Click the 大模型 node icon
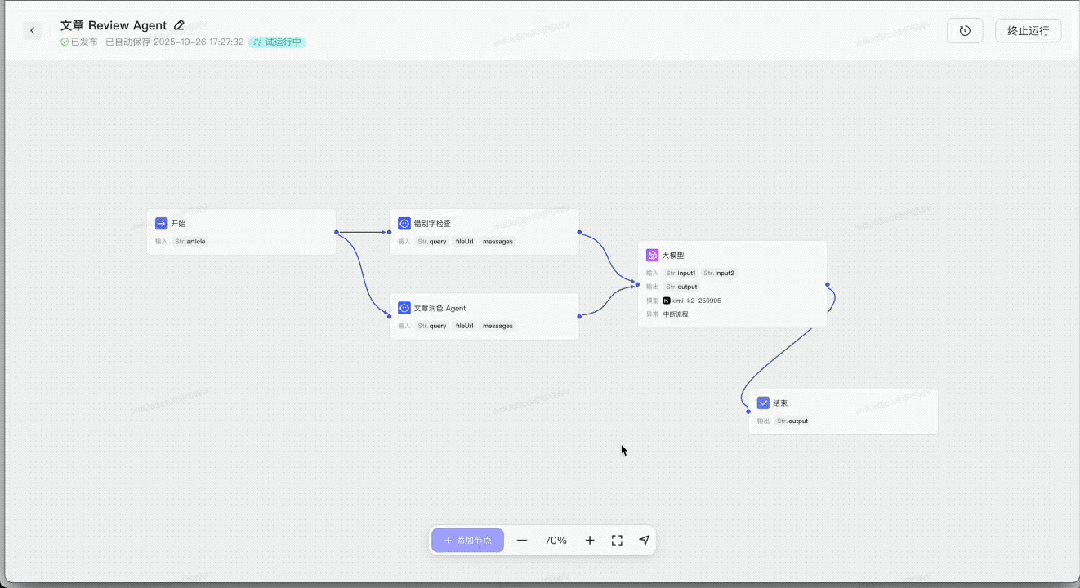This screenshot has height=588, width=1080. [652, 255]
